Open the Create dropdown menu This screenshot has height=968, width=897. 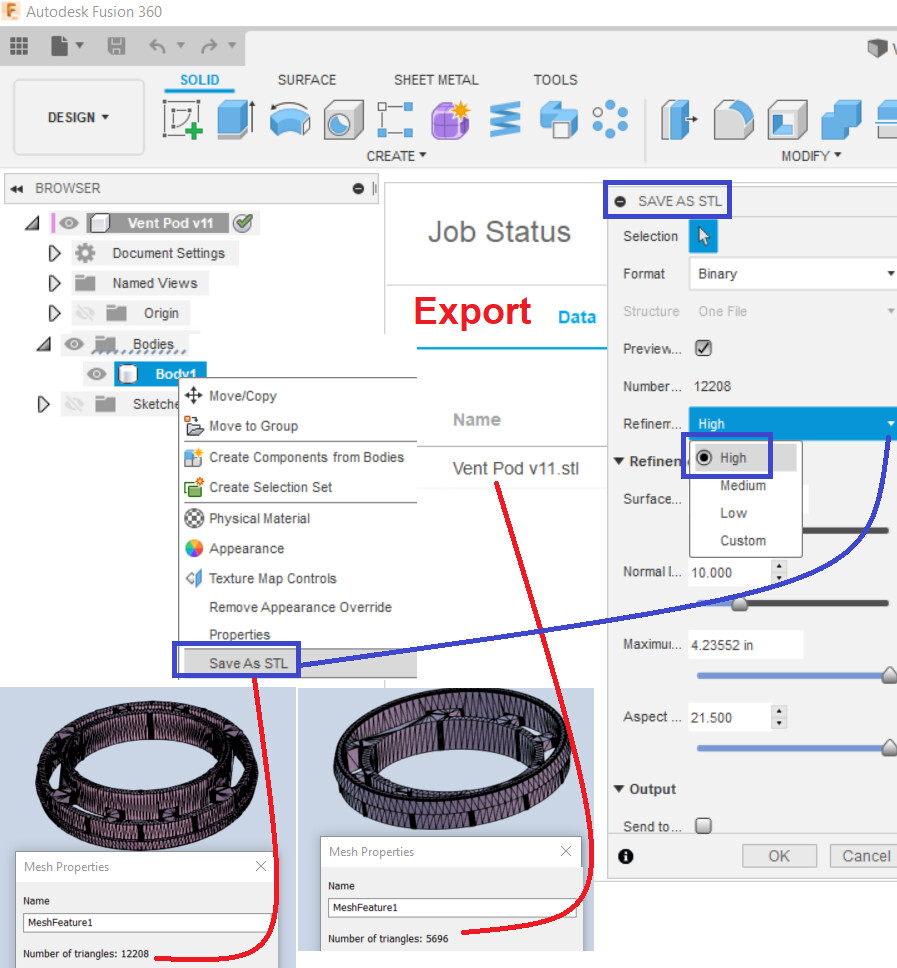[x=396, y=156]
